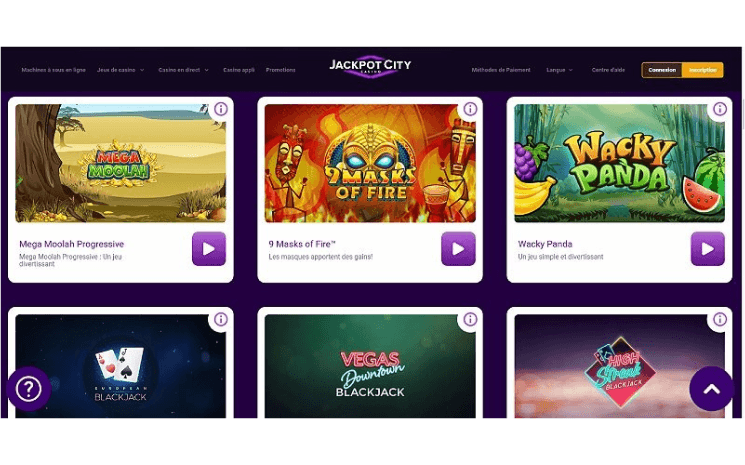745x465 pixels.
Task: Open info icon on High Streak Blackjack
Action: [x=719, y=319]
